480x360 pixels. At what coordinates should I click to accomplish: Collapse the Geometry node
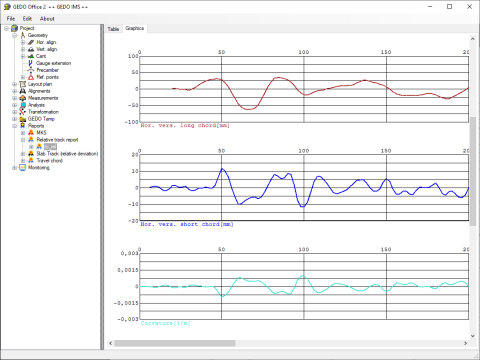[15, 35]
